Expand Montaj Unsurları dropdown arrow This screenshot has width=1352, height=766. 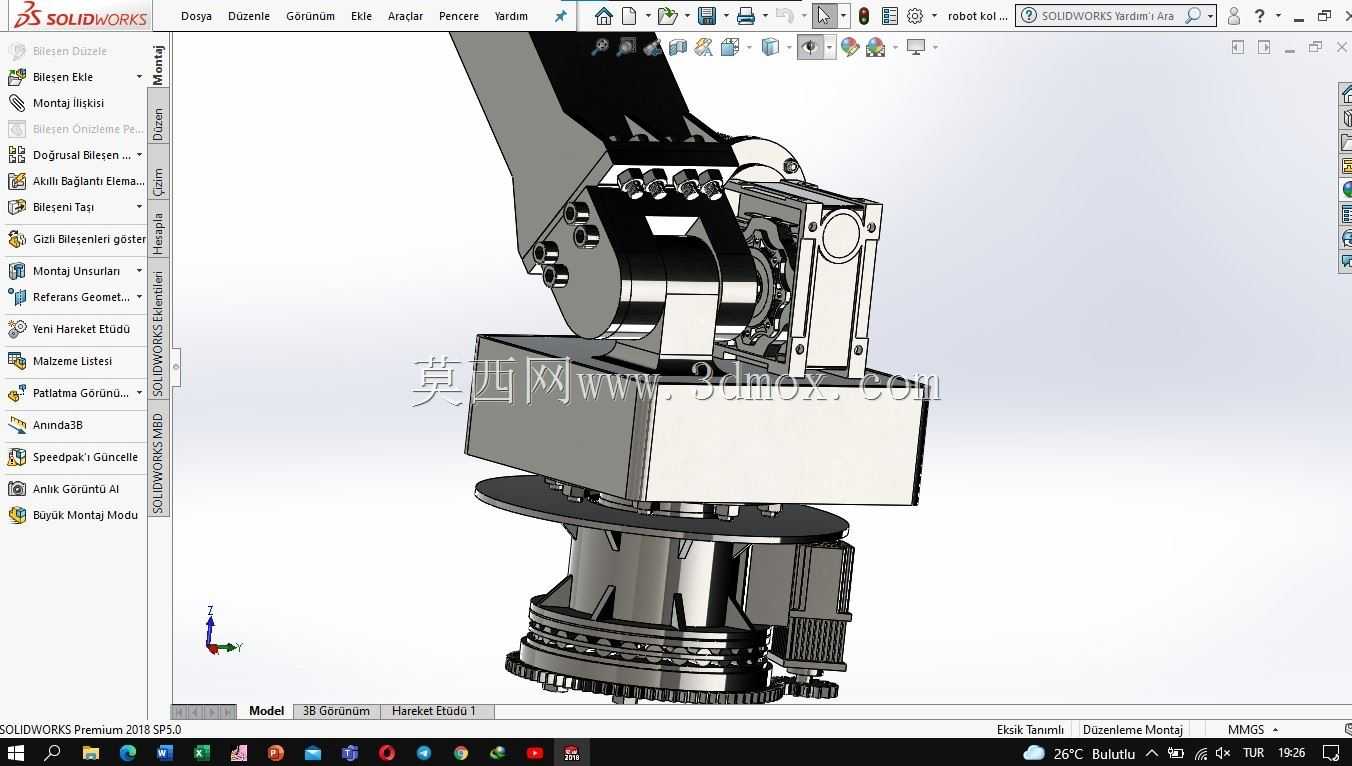pos(139,271)
